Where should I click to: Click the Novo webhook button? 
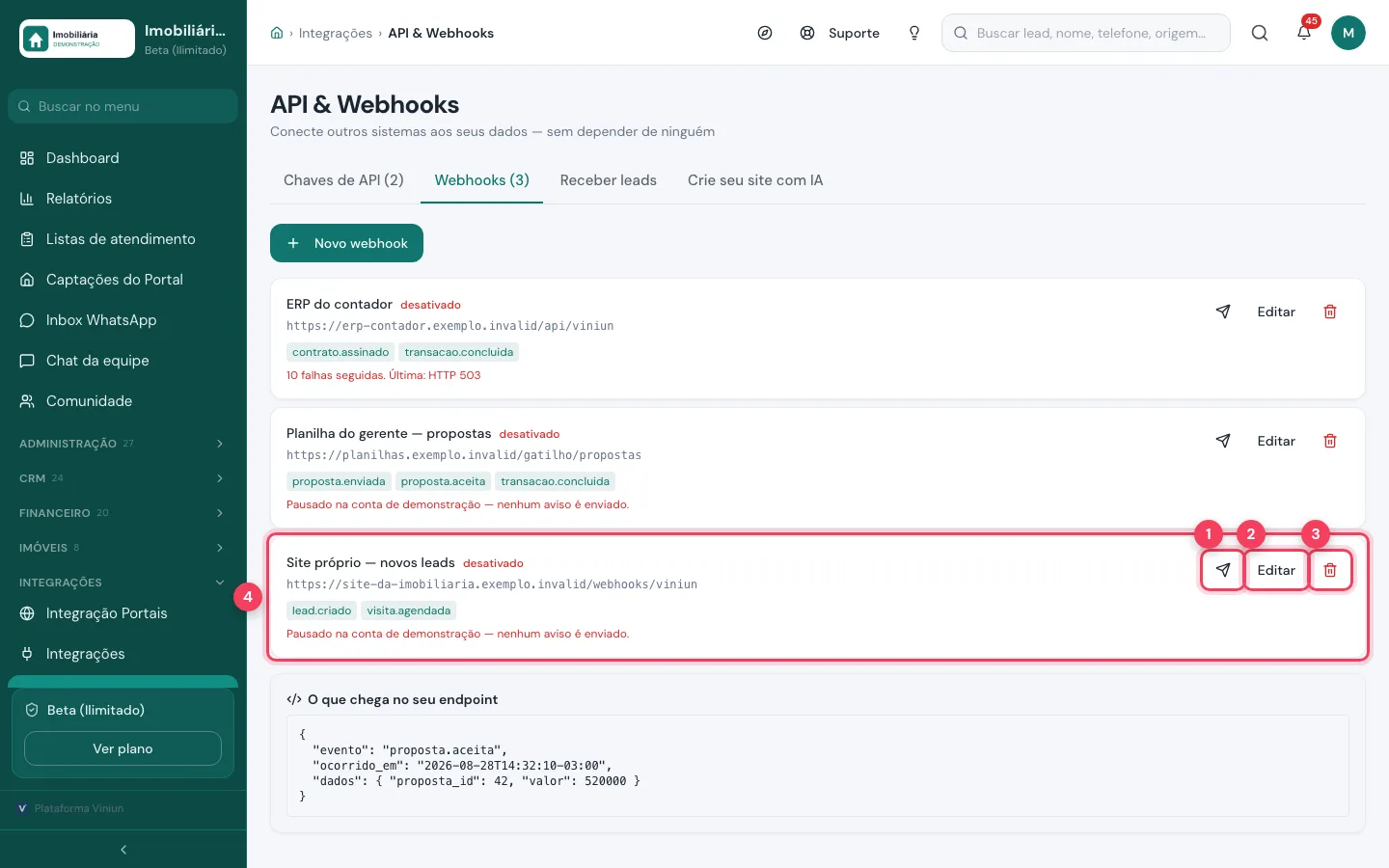tap(346, 243)
